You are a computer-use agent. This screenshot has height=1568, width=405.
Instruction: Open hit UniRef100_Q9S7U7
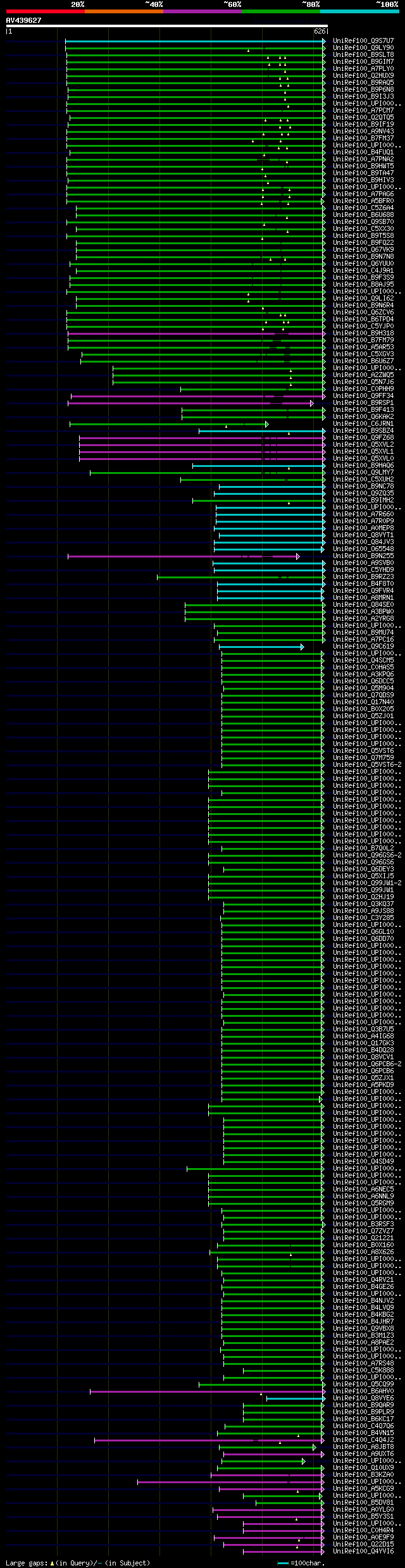coord(363,41)
